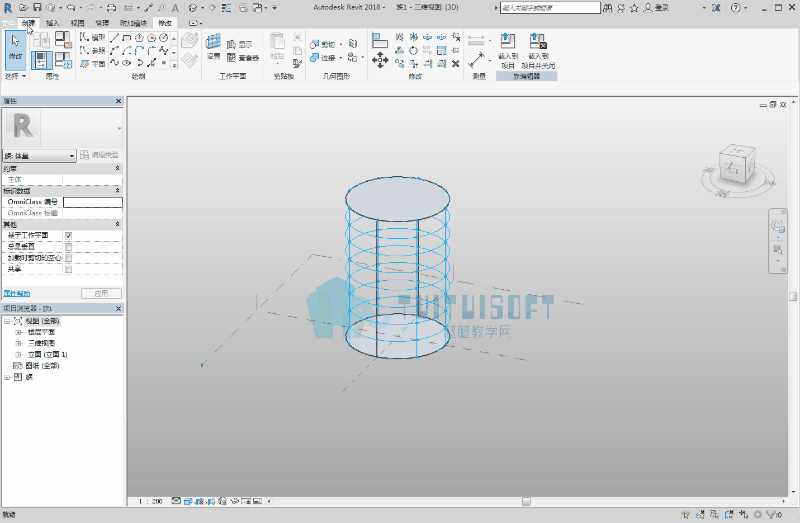800x523 pixels.
Task: Undo last action in quick access toolbar
Action: [71, 8]
